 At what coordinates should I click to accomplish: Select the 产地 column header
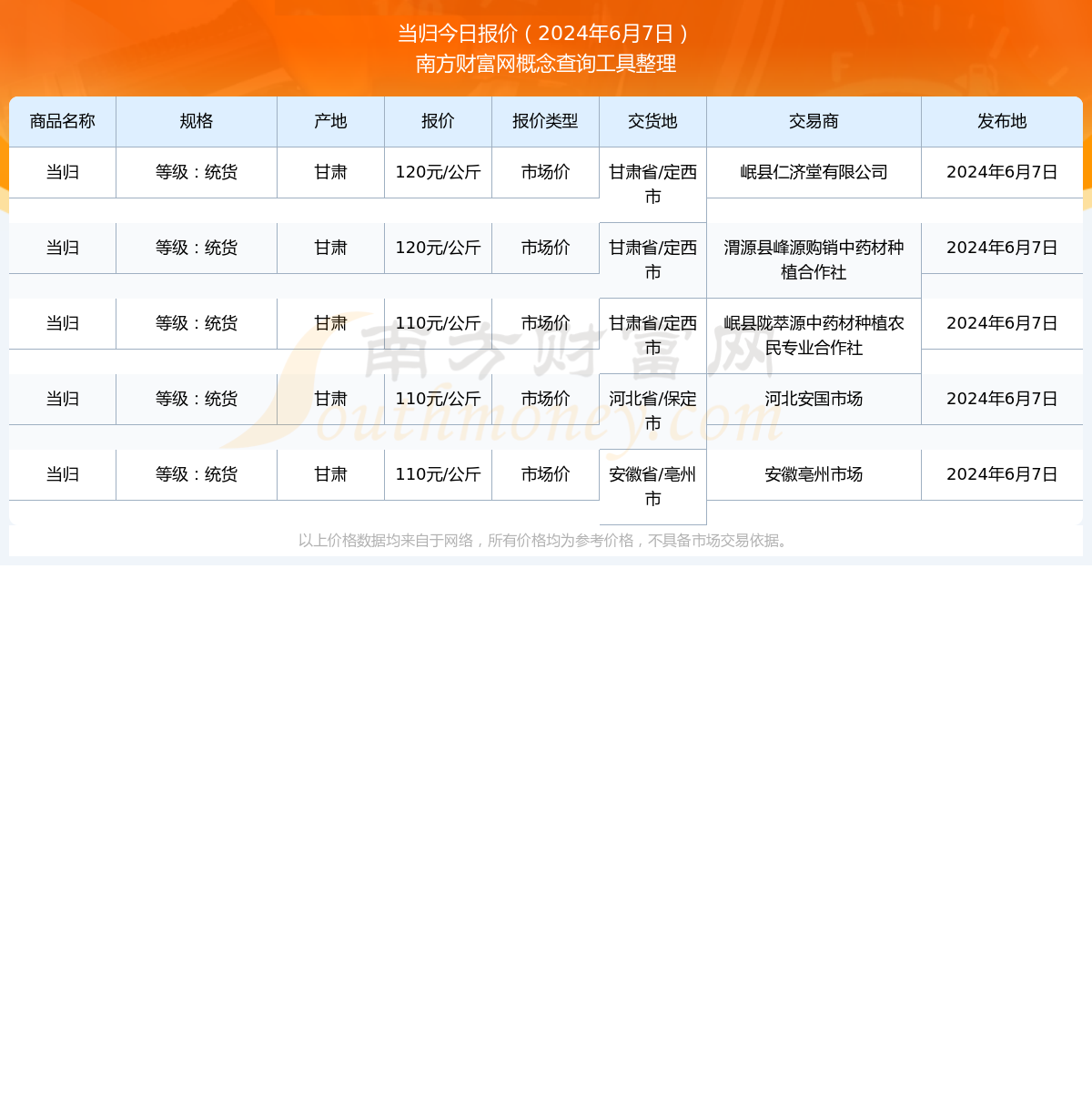pos(330,121)
